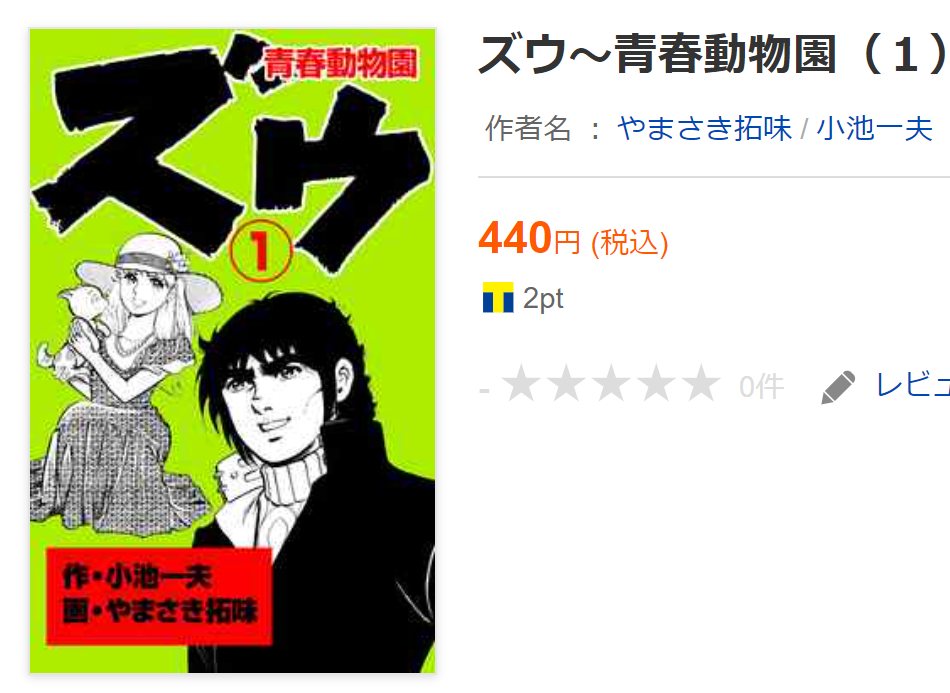Screen dimensions: 950x693
Task: Click the ズウ～青春動物園 title heading
Action: 714,55
